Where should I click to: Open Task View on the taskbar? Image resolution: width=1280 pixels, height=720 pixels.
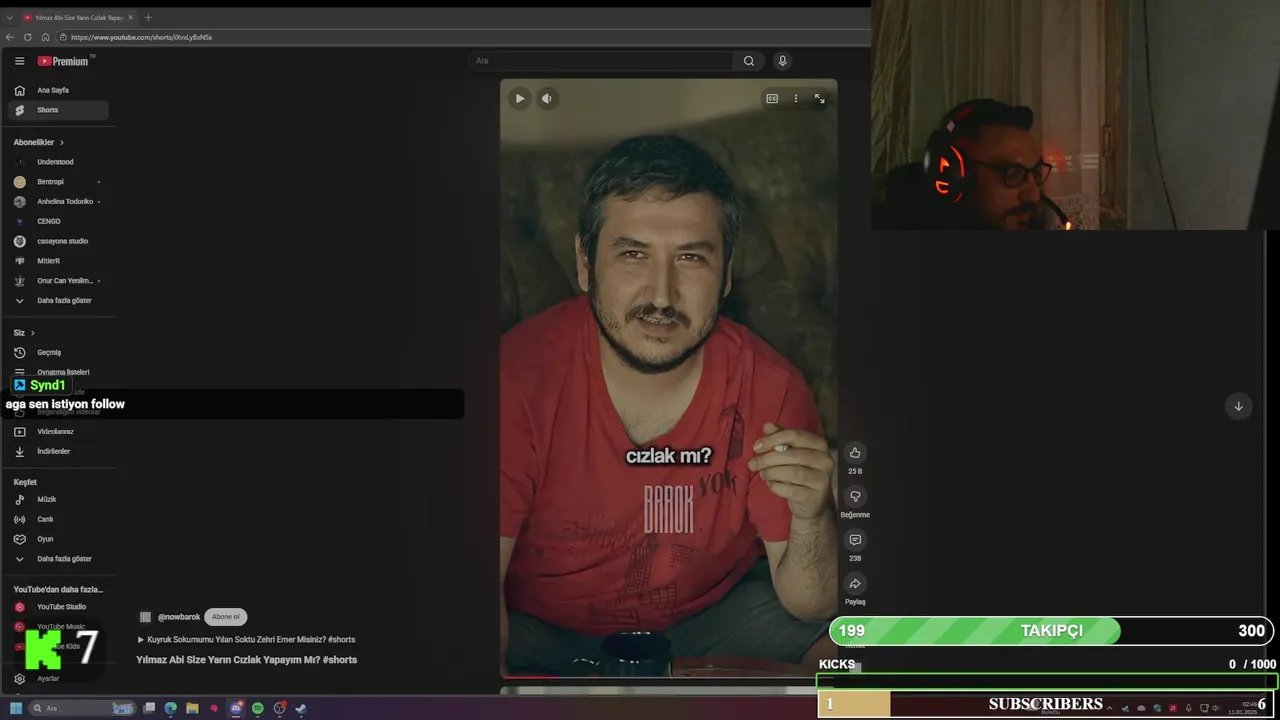pyautogui.click(x=149, y=708)
